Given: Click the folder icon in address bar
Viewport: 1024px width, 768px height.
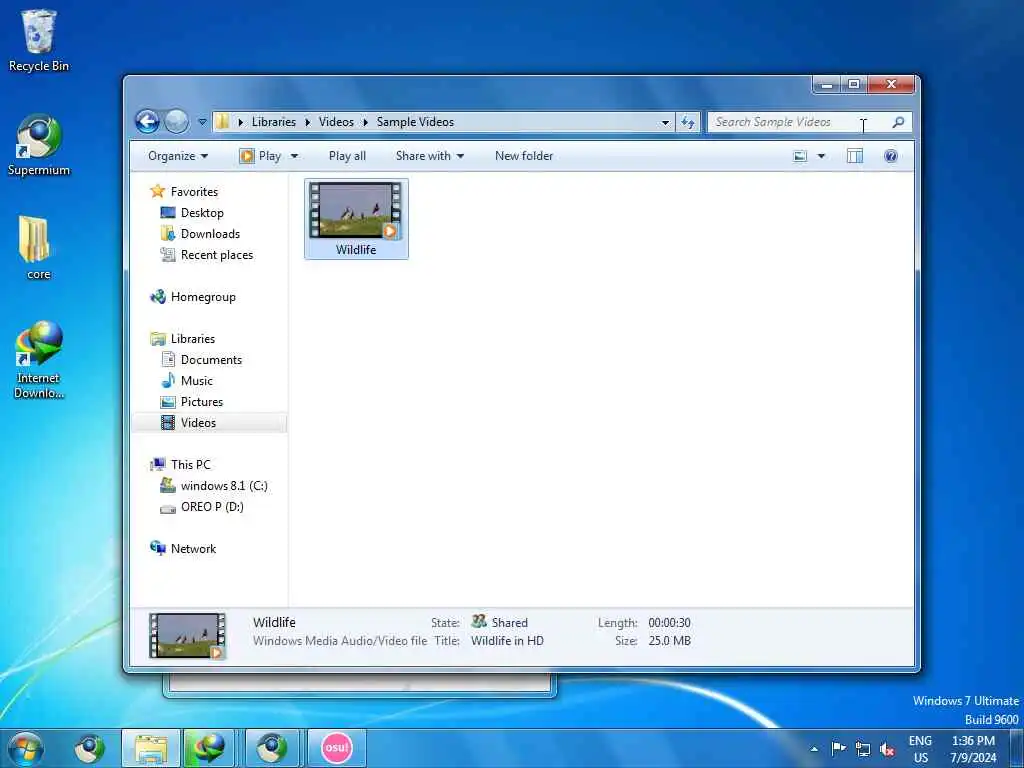Looking at the screenshot, I should 223,121.
